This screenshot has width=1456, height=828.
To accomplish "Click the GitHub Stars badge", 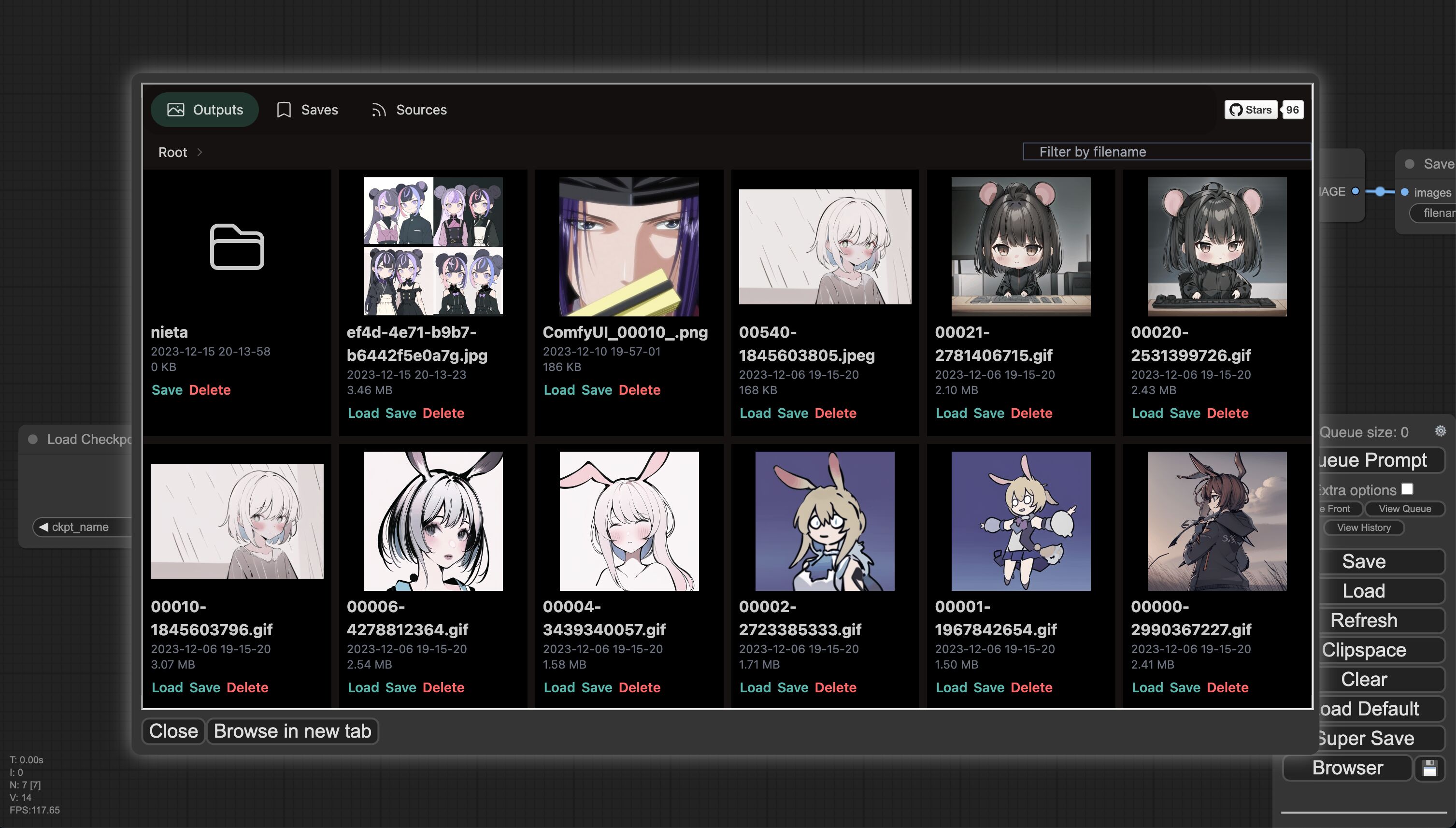I will (x=1251, y=110).
